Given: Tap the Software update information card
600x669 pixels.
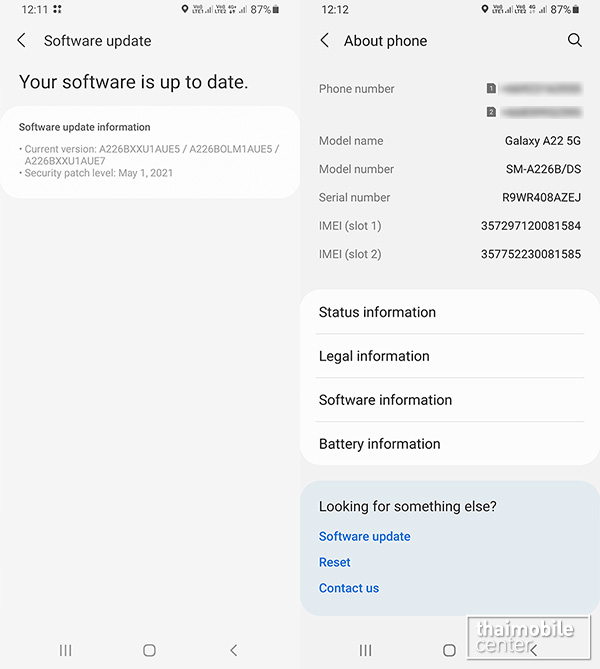Looking at the screenshot, I should point(150,152).
